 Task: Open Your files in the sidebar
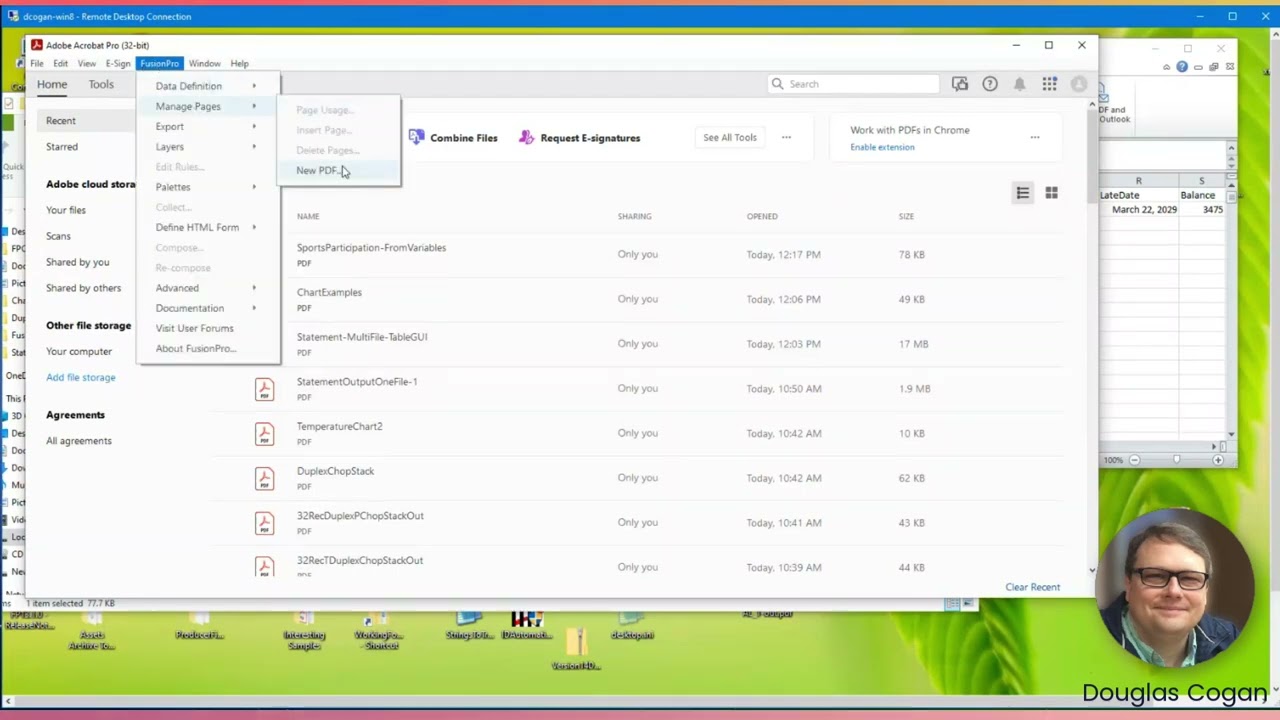click(66, 210)
